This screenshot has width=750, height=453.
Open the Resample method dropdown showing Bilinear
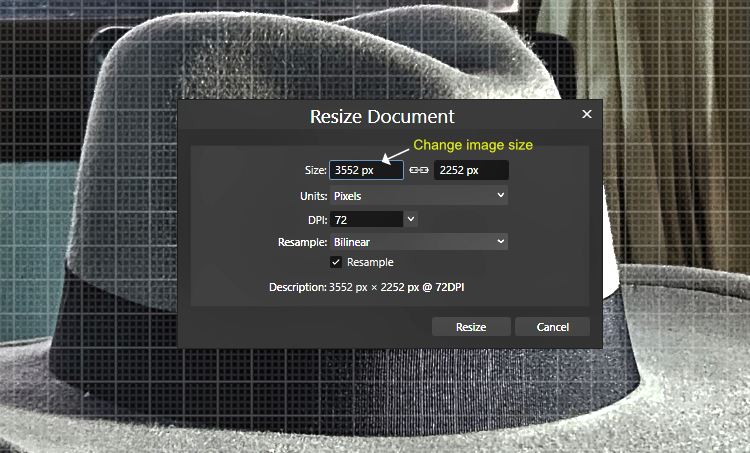pyautogui.click(x=419, y=242)
